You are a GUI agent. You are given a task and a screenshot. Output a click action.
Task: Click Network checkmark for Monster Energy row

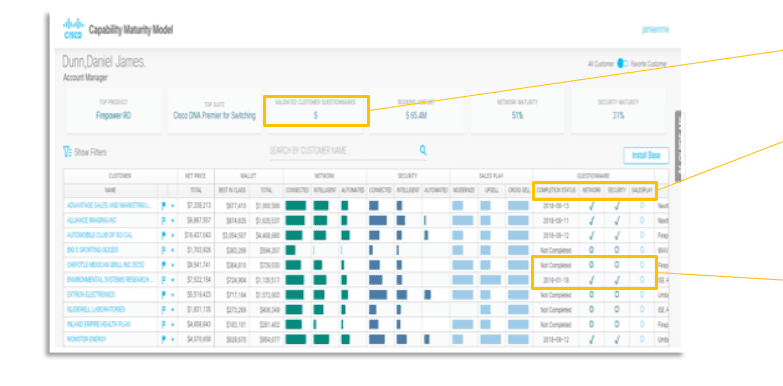(x=591, y=340)
